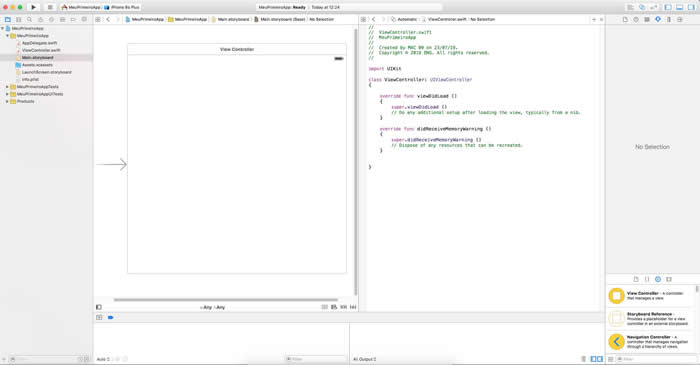Open the Project navigator tab icon
This screenshot has height=365, width=700.
click(8, 20)
